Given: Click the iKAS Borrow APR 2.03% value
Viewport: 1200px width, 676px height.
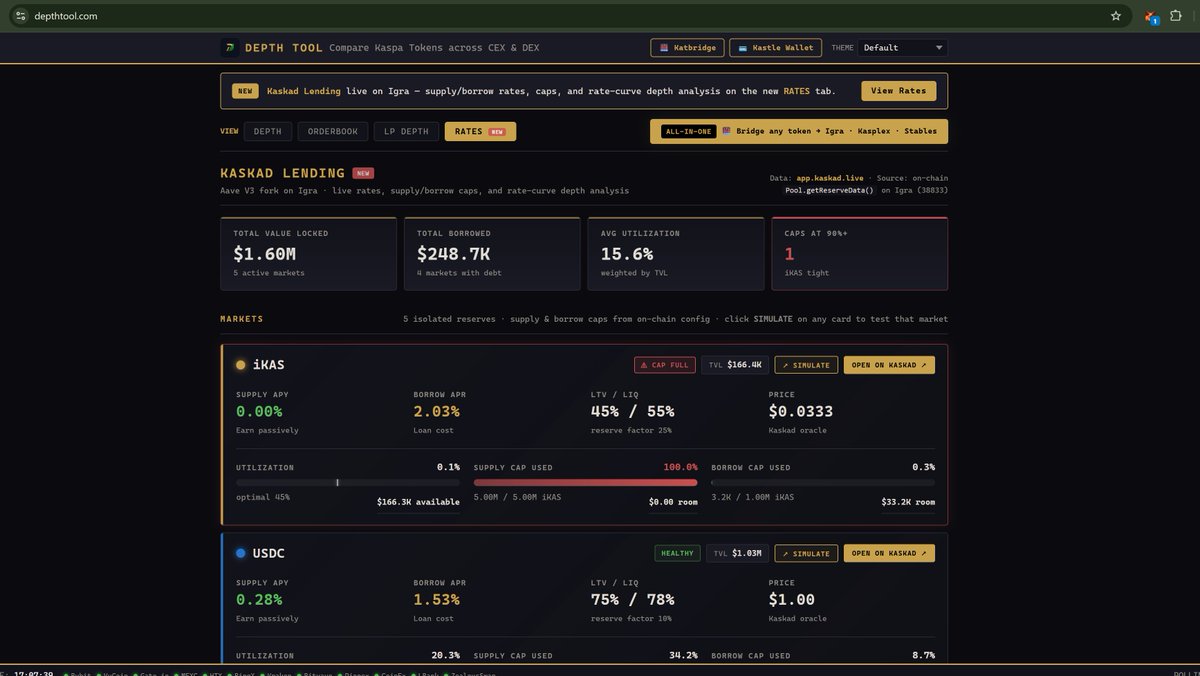Looking at the screenshot, I should tap(437, 411).
